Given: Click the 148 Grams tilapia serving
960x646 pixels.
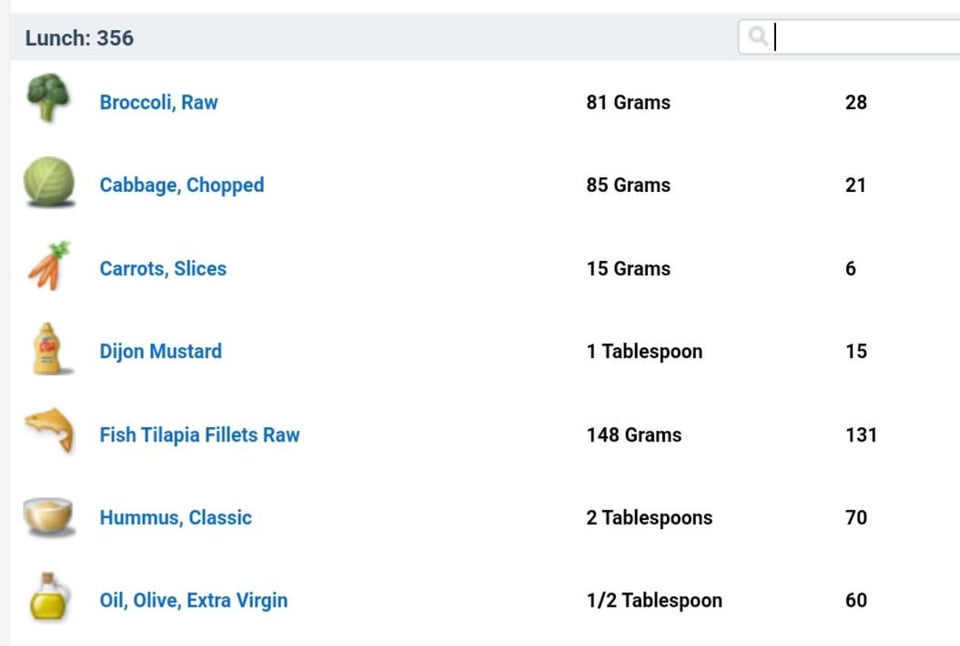Looking at the screenshot, I should [633, 435].
